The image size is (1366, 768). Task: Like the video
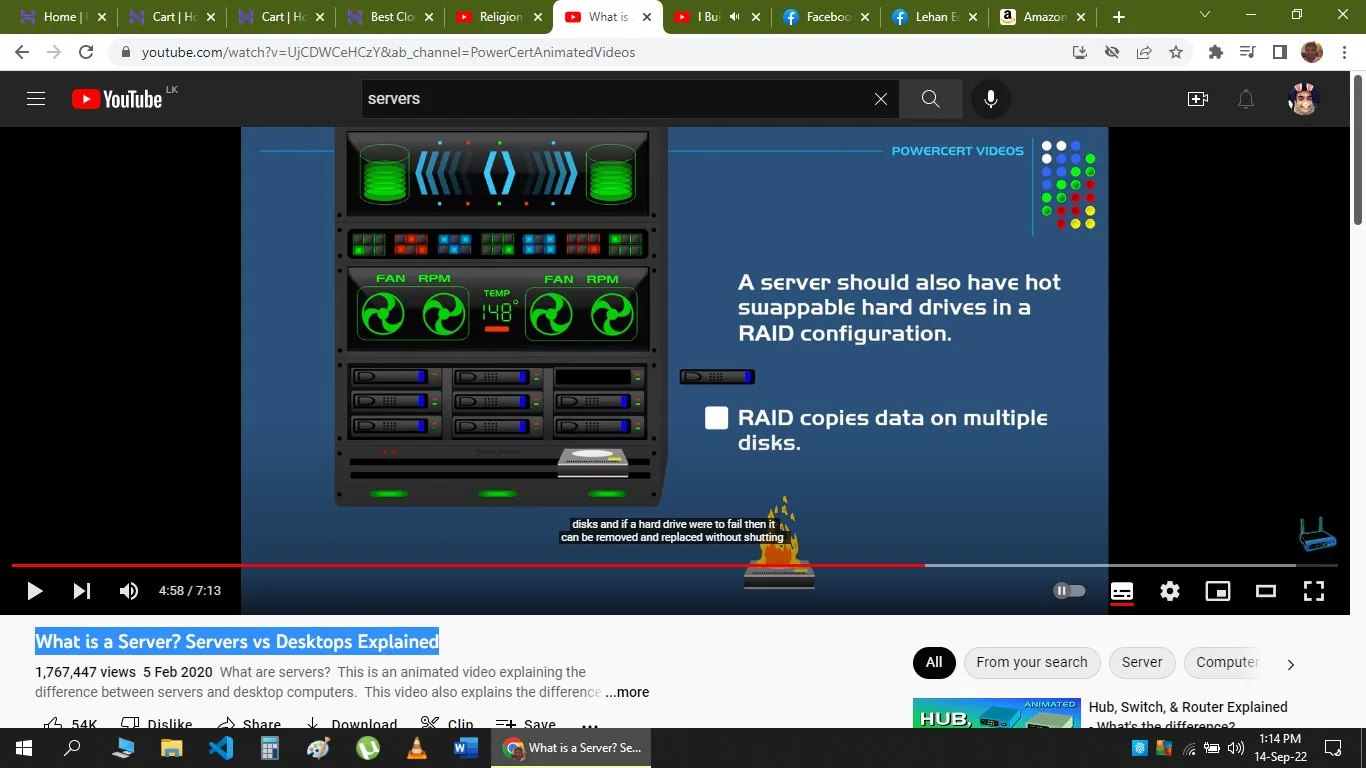coord(60,722)
